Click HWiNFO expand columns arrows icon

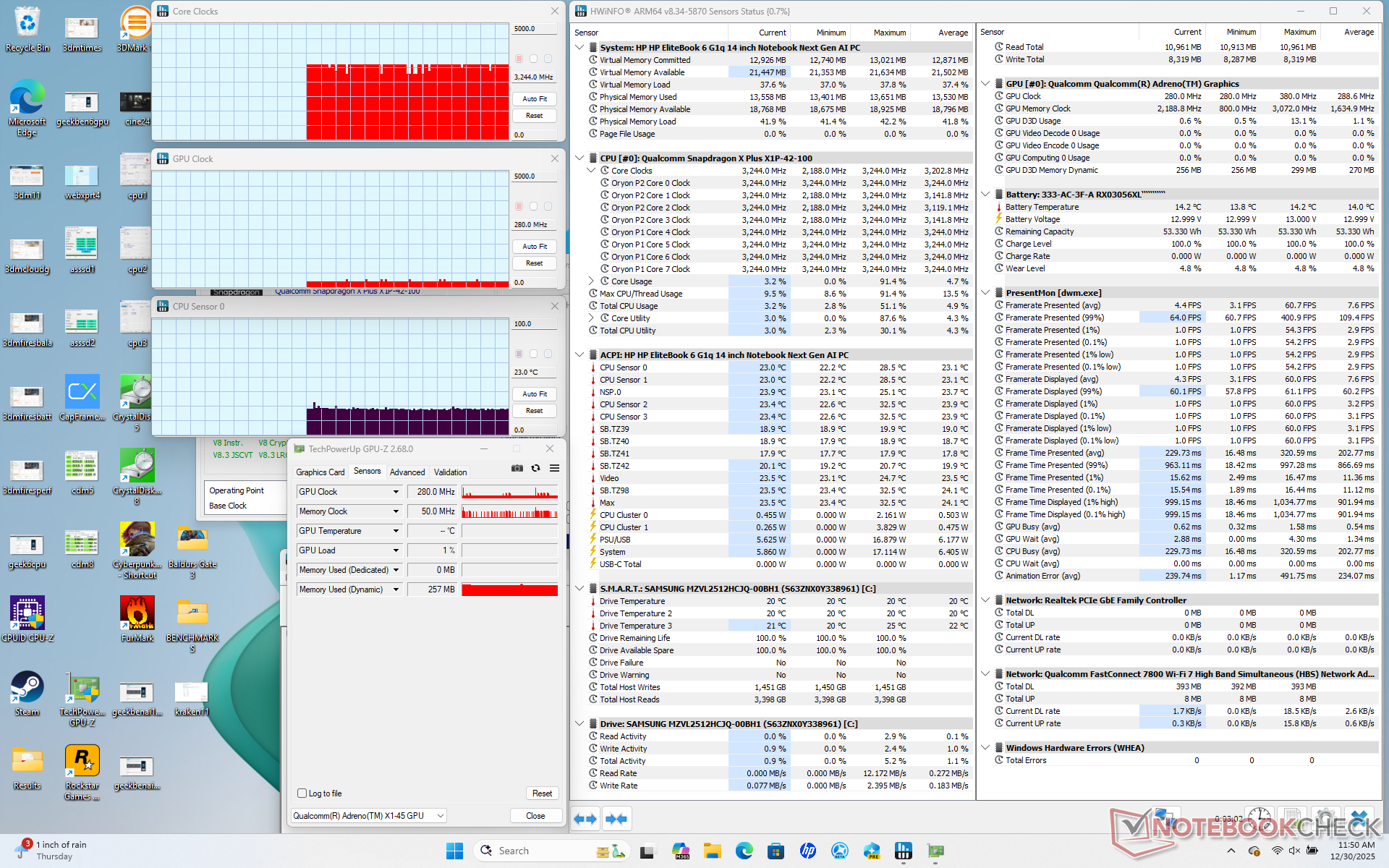click(585, 819)
